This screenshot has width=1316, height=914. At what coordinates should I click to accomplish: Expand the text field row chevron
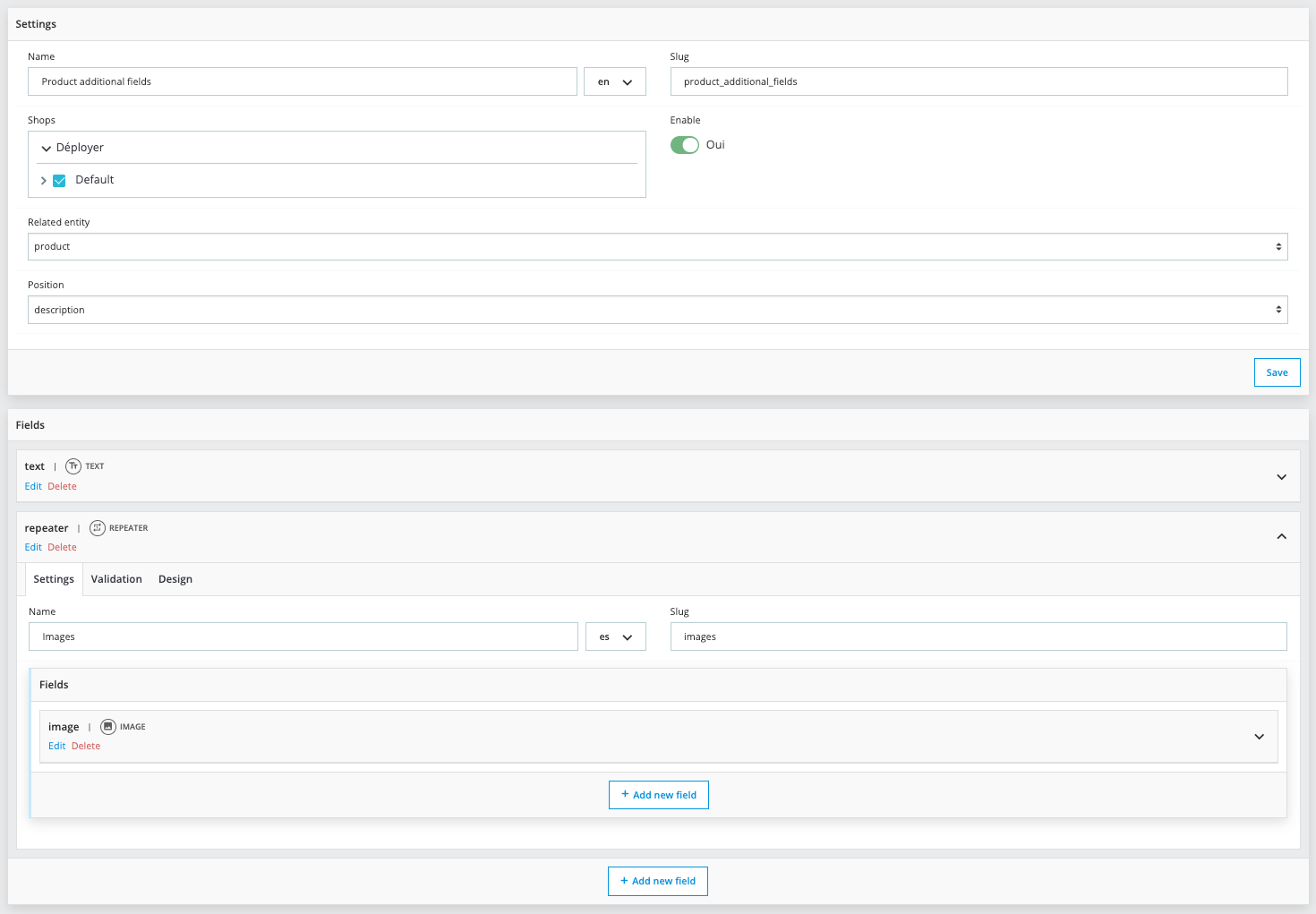(x=1281, y=477)
